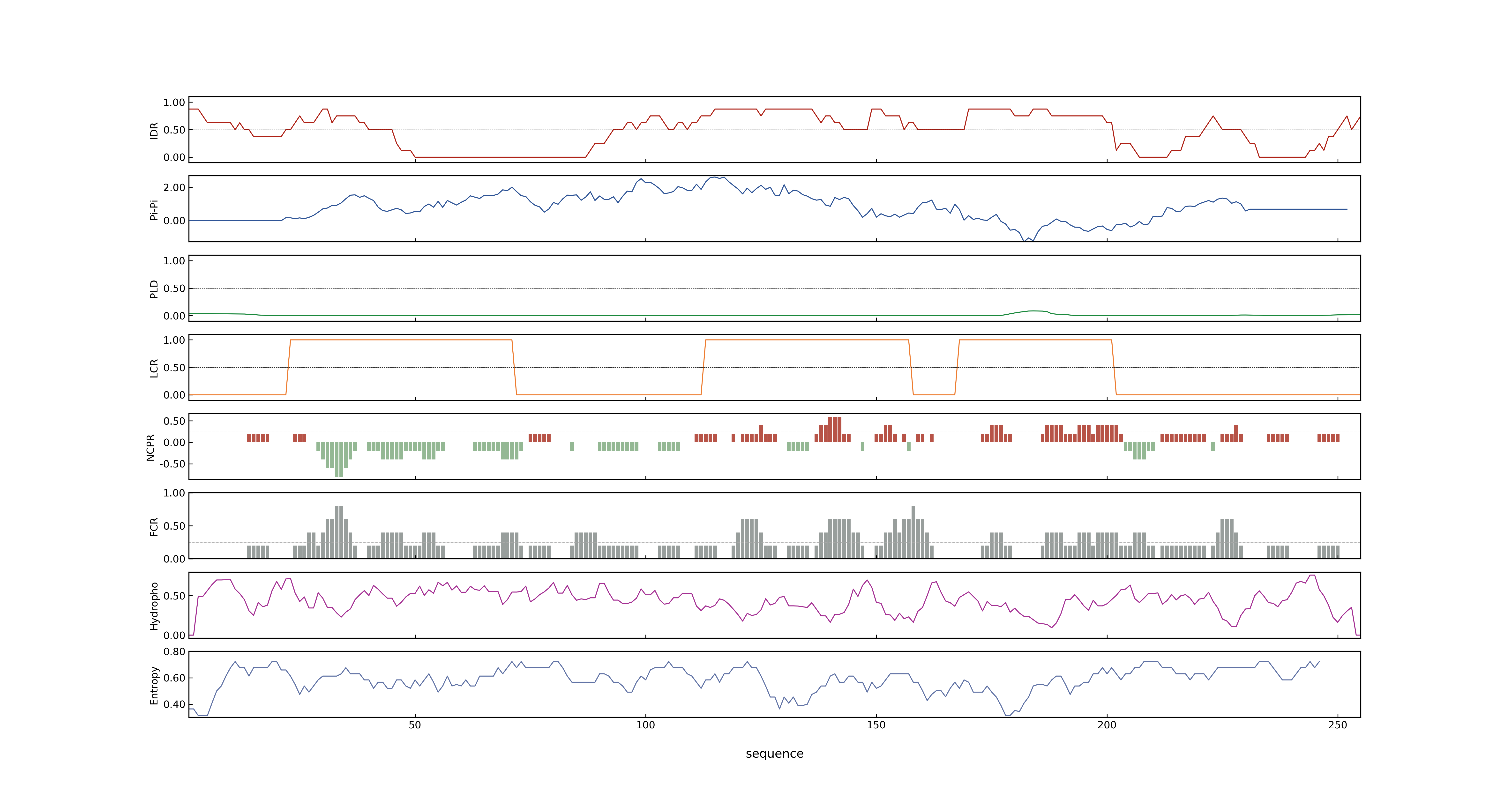
Task: Click the 0.00 tick of LCR panel
Action: (x=174, y=395)
